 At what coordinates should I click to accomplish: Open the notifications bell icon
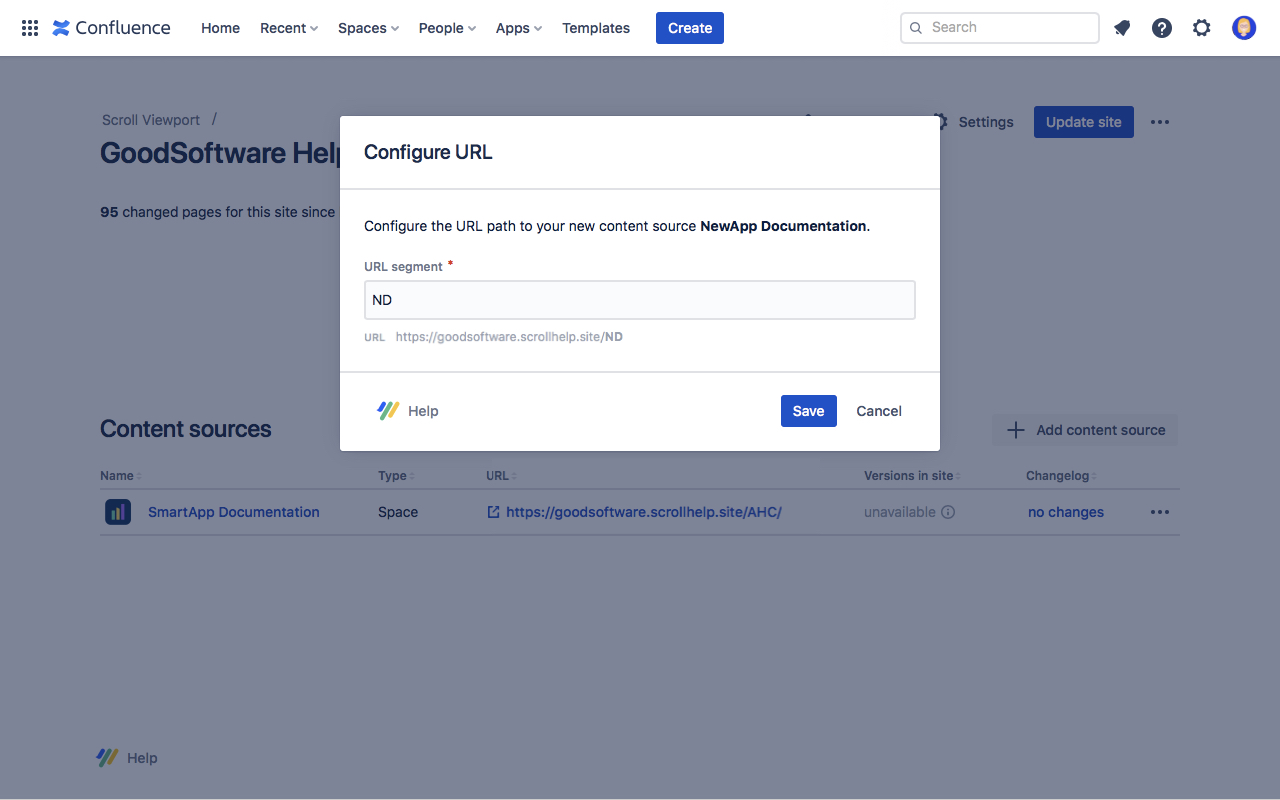pos(1122,28)
